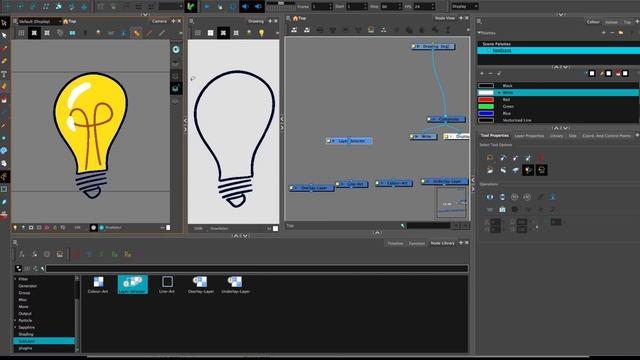The width and height of the screenshot is (640, 360).
Task: Toggle enable square on top Drawing node
Action: coord(413,47)
